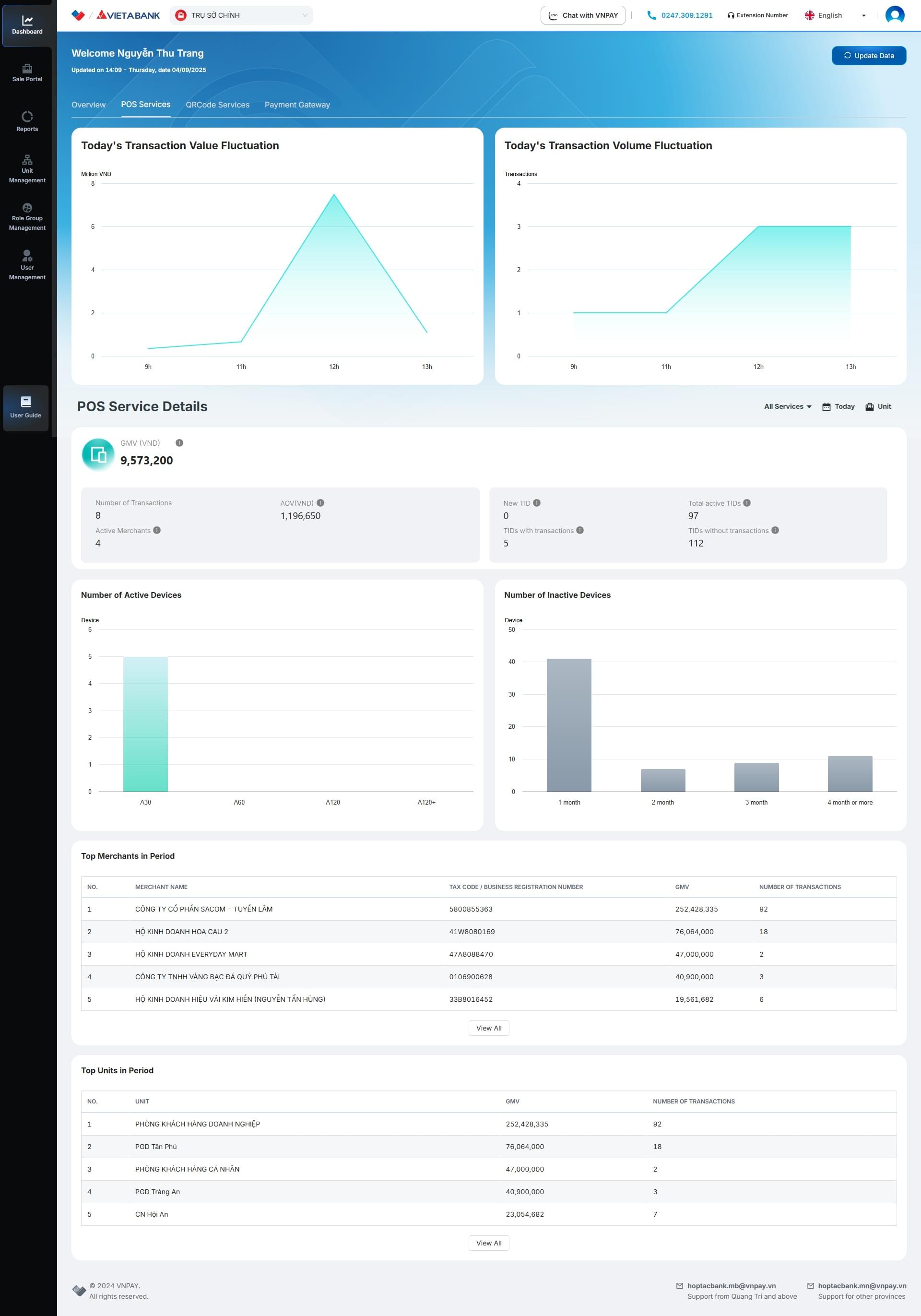921x1316 pixels.
Task: Click the GMV info tooltip icon
Action: (x=179, y=443)
